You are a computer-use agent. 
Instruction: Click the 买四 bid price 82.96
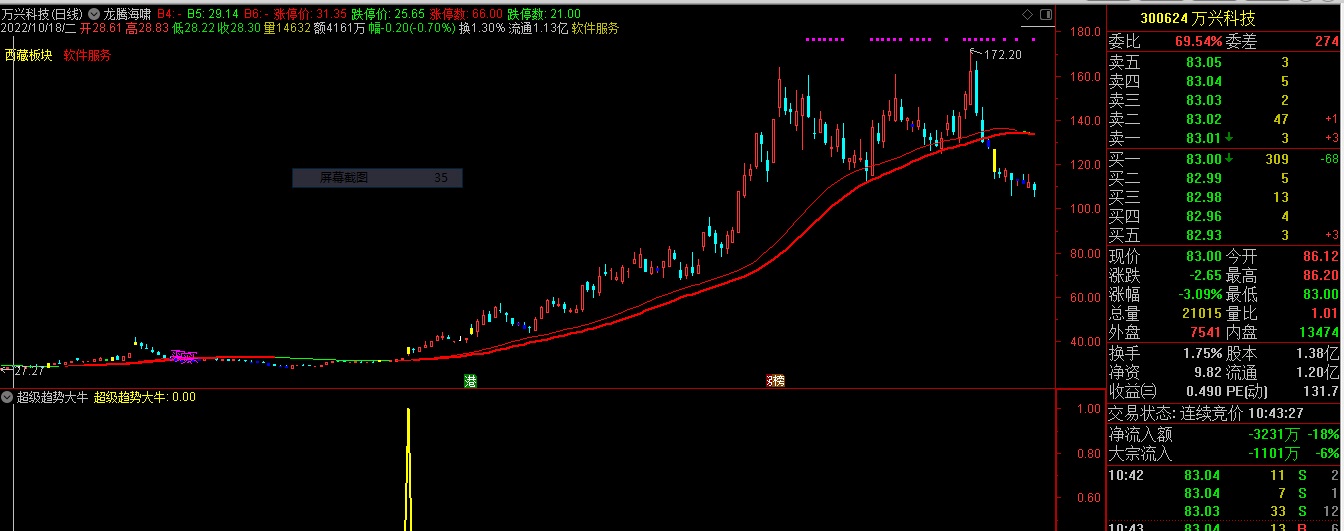pos(1203,216)
